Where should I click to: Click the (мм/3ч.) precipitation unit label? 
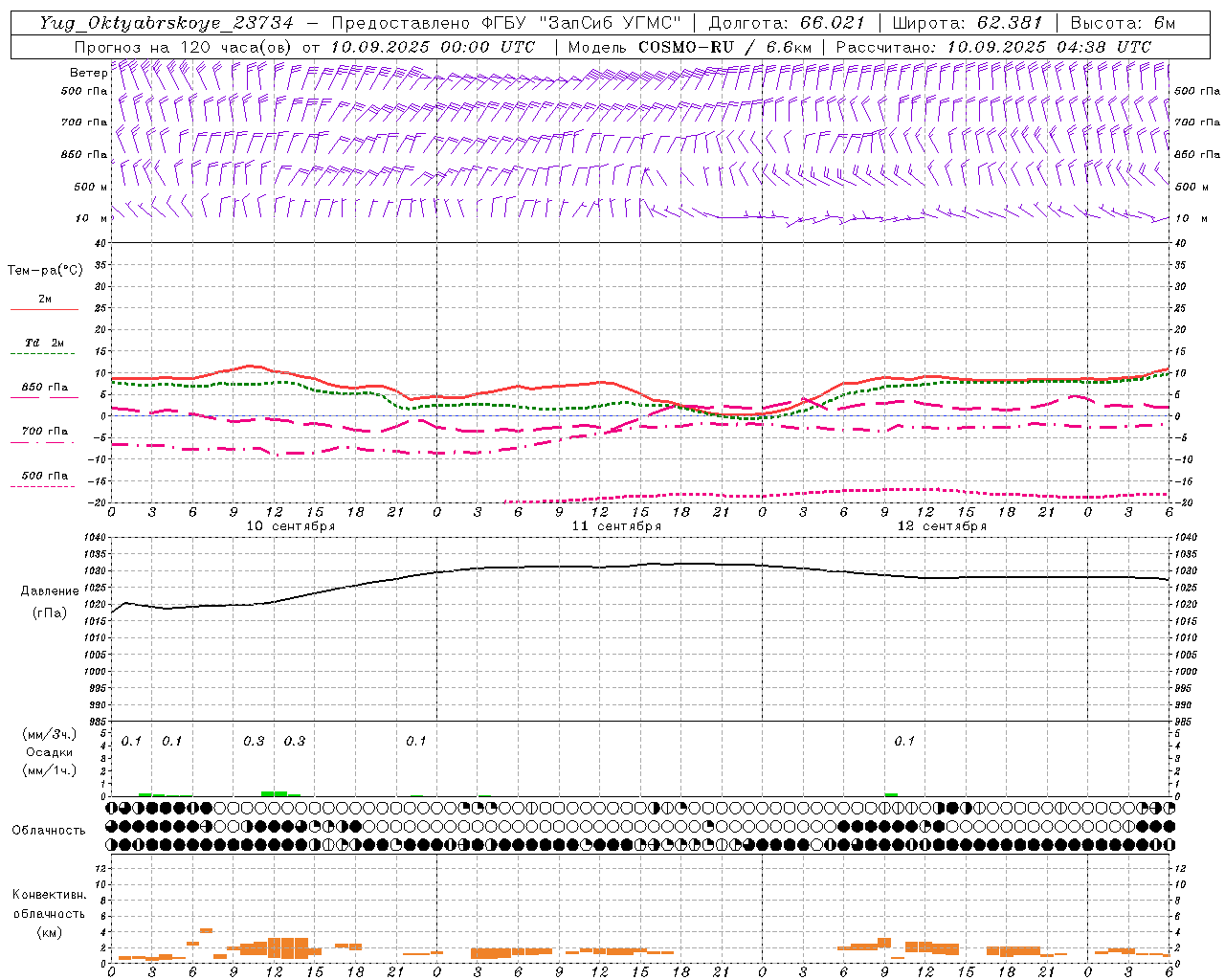50,735
